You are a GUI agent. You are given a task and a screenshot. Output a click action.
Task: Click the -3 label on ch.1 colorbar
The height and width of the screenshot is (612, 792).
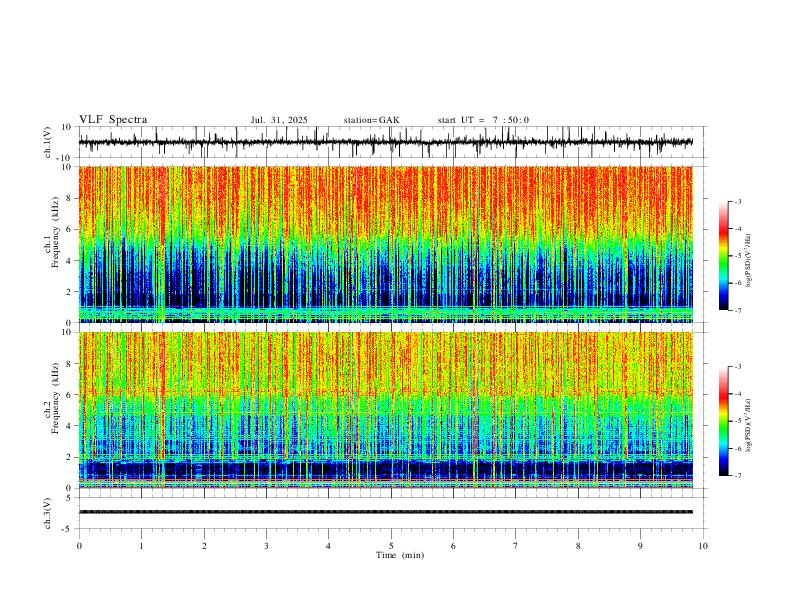(737, 201)
